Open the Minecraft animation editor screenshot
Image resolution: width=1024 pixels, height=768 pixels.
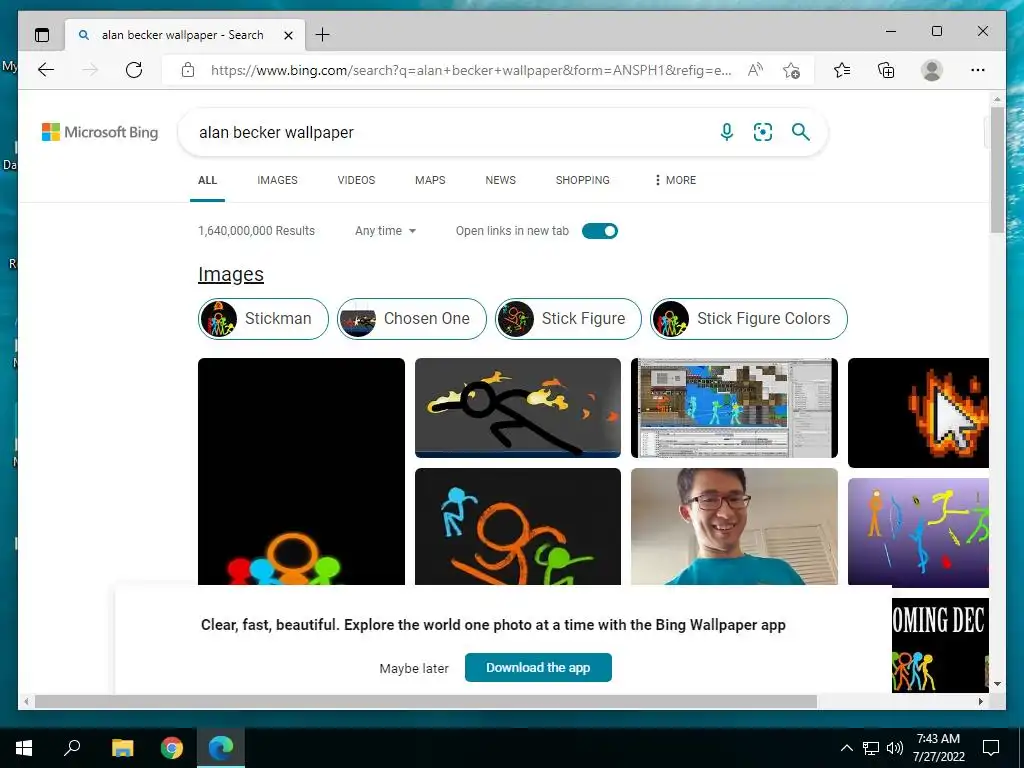[x=734, y=408]
